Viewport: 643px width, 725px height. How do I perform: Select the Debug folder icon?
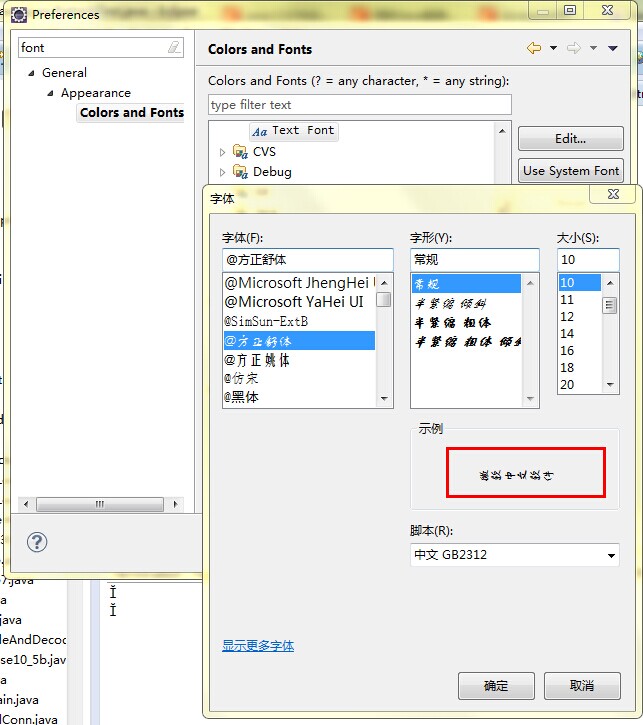coord(240,172)
